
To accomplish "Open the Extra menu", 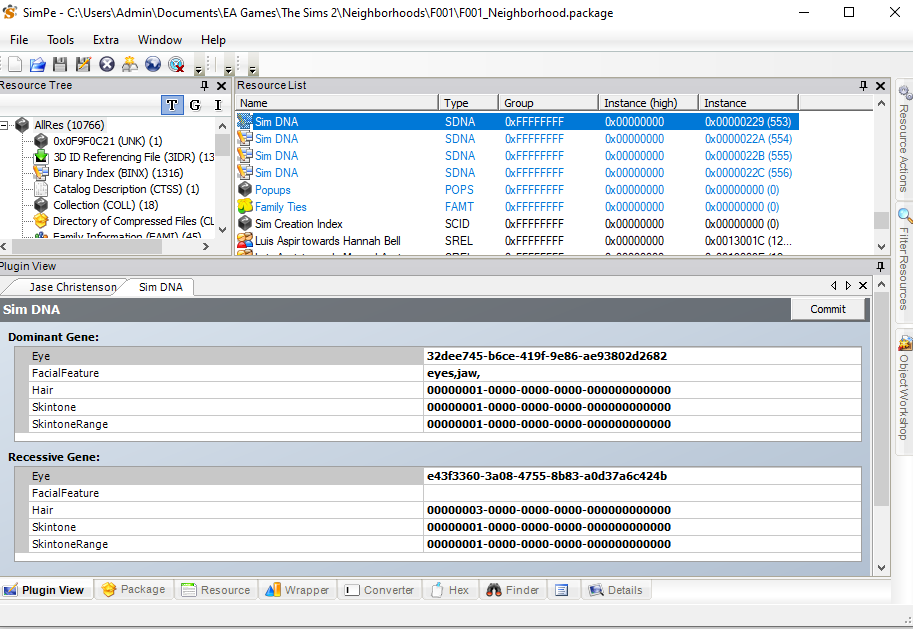I will pos(106,40).
